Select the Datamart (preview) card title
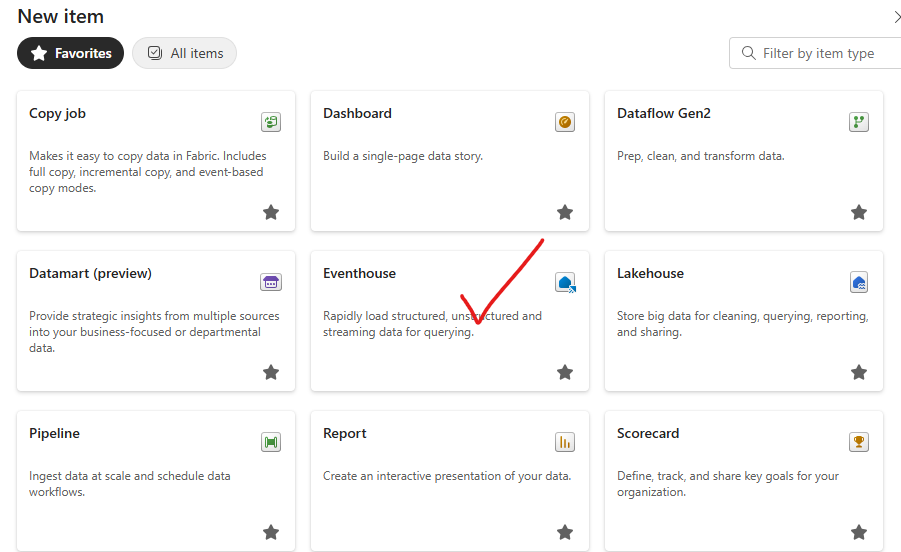This screenshot has width=901, height=552. [x=90, y=273]
